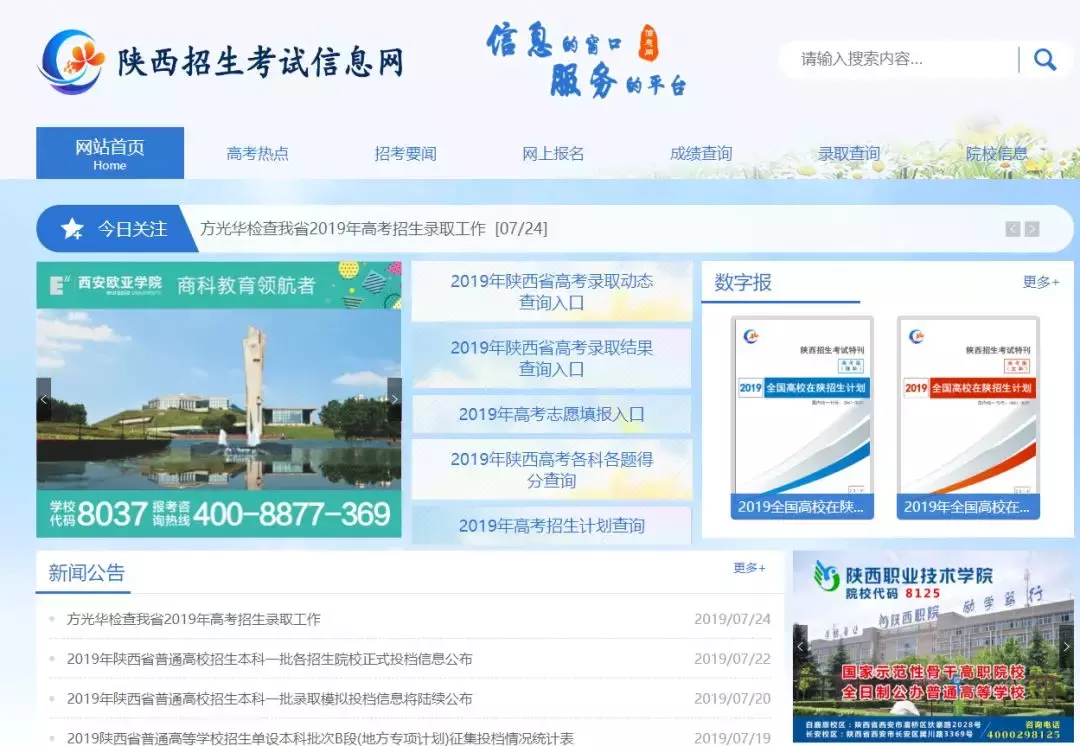Open 2019年高考志愿填报入口
Viewport: 1080px width, 746px height.
tap(552, 414)
